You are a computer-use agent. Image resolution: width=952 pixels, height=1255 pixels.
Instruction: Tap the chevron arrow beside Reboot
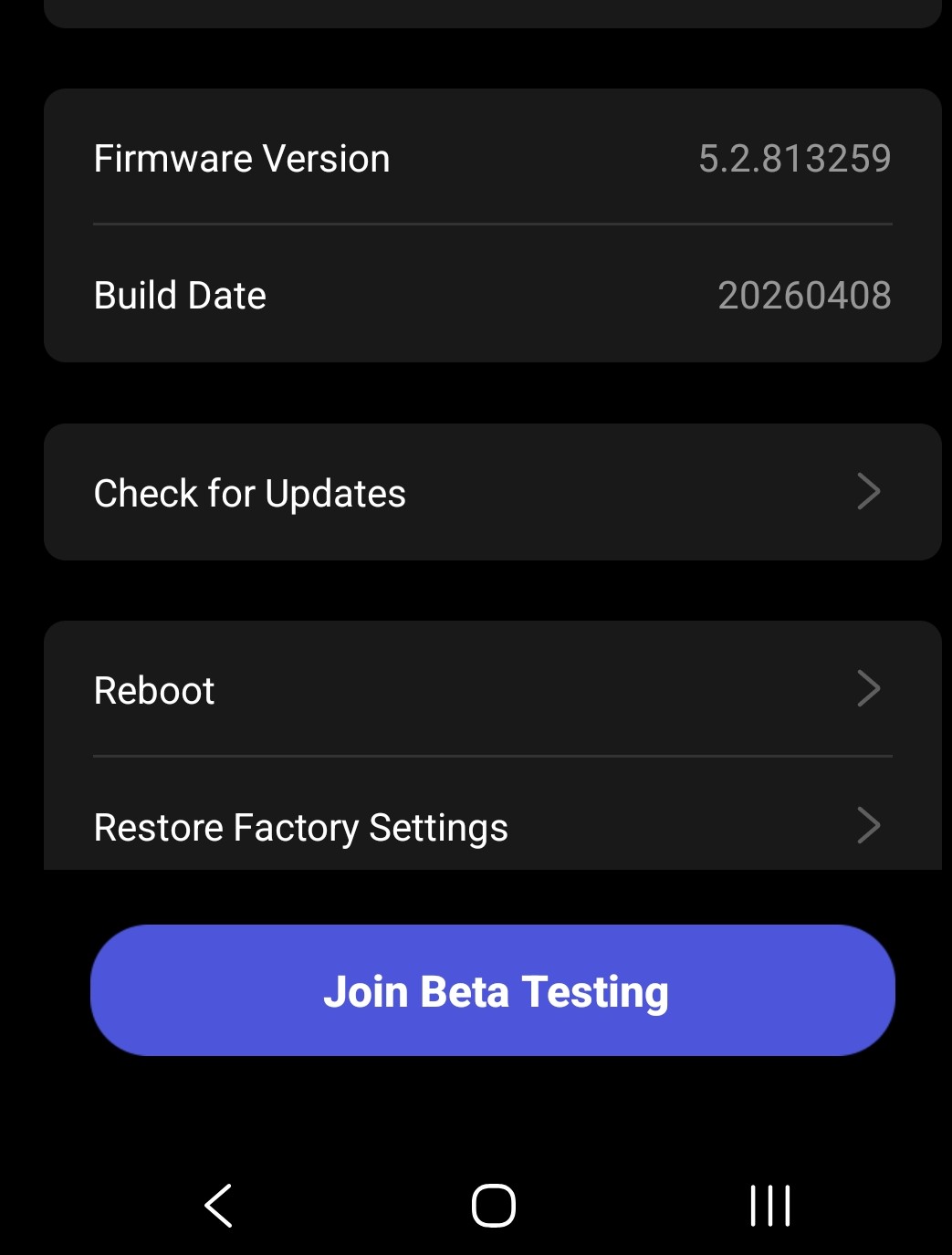[868, 689]
